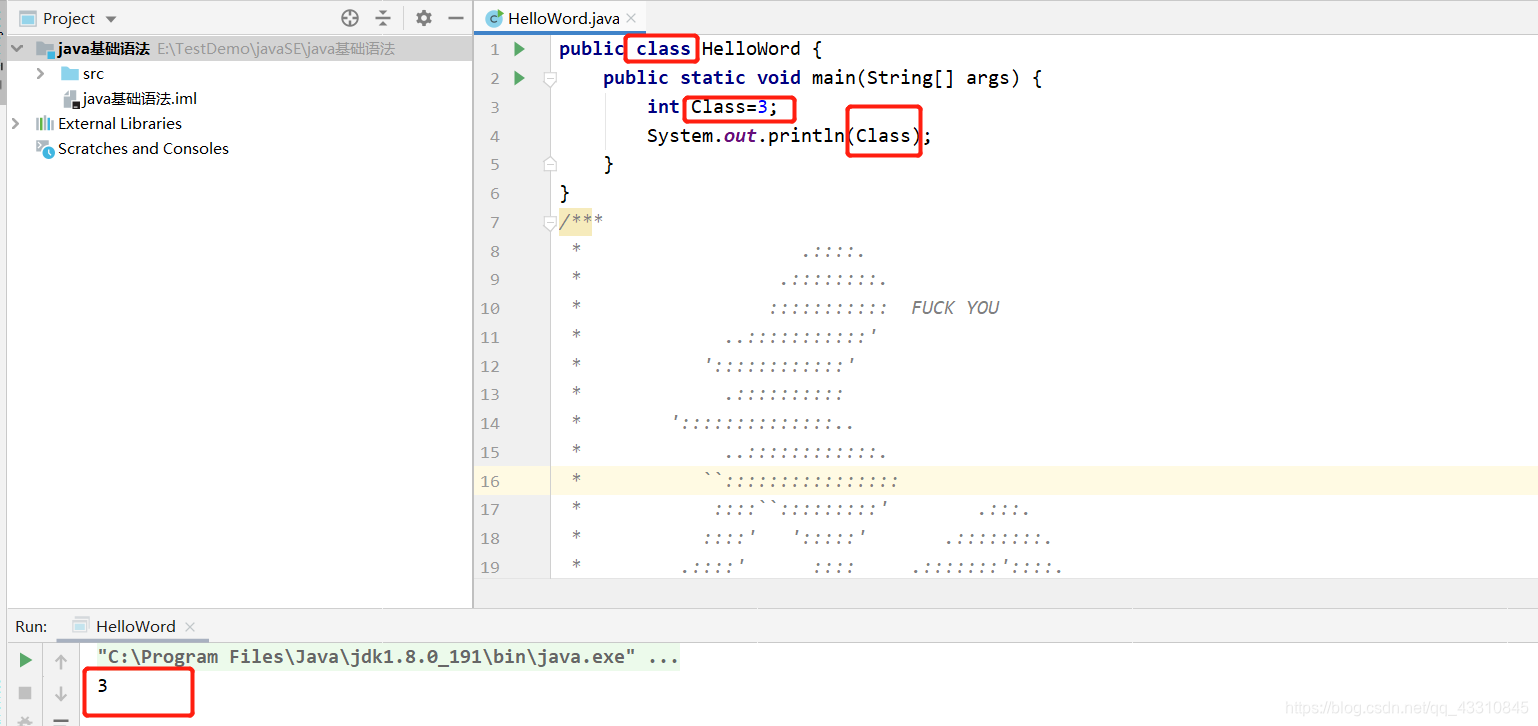Click the main method name
The width and height of the screenshot is (1538, 726).
[x=834, y=78]
